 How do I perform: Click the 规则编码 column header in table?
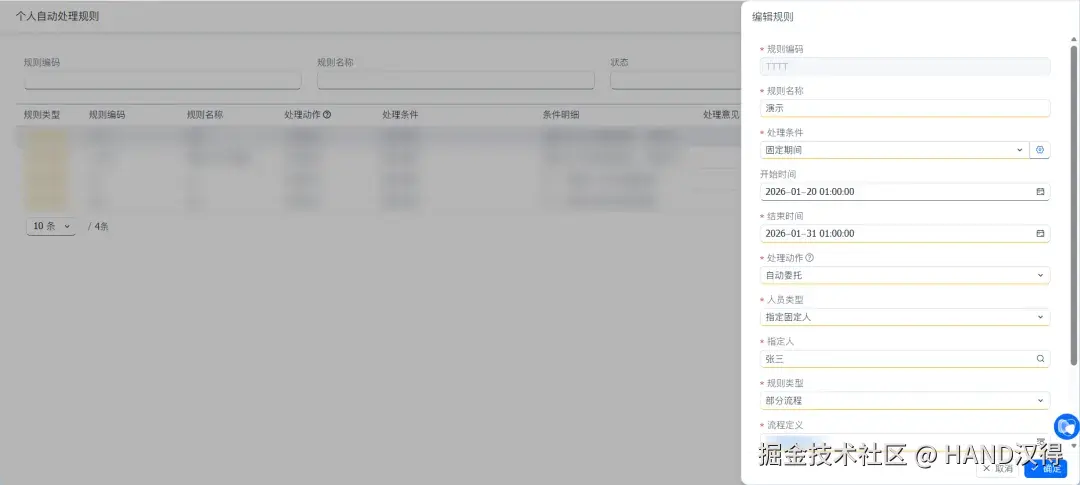point(107,115)
